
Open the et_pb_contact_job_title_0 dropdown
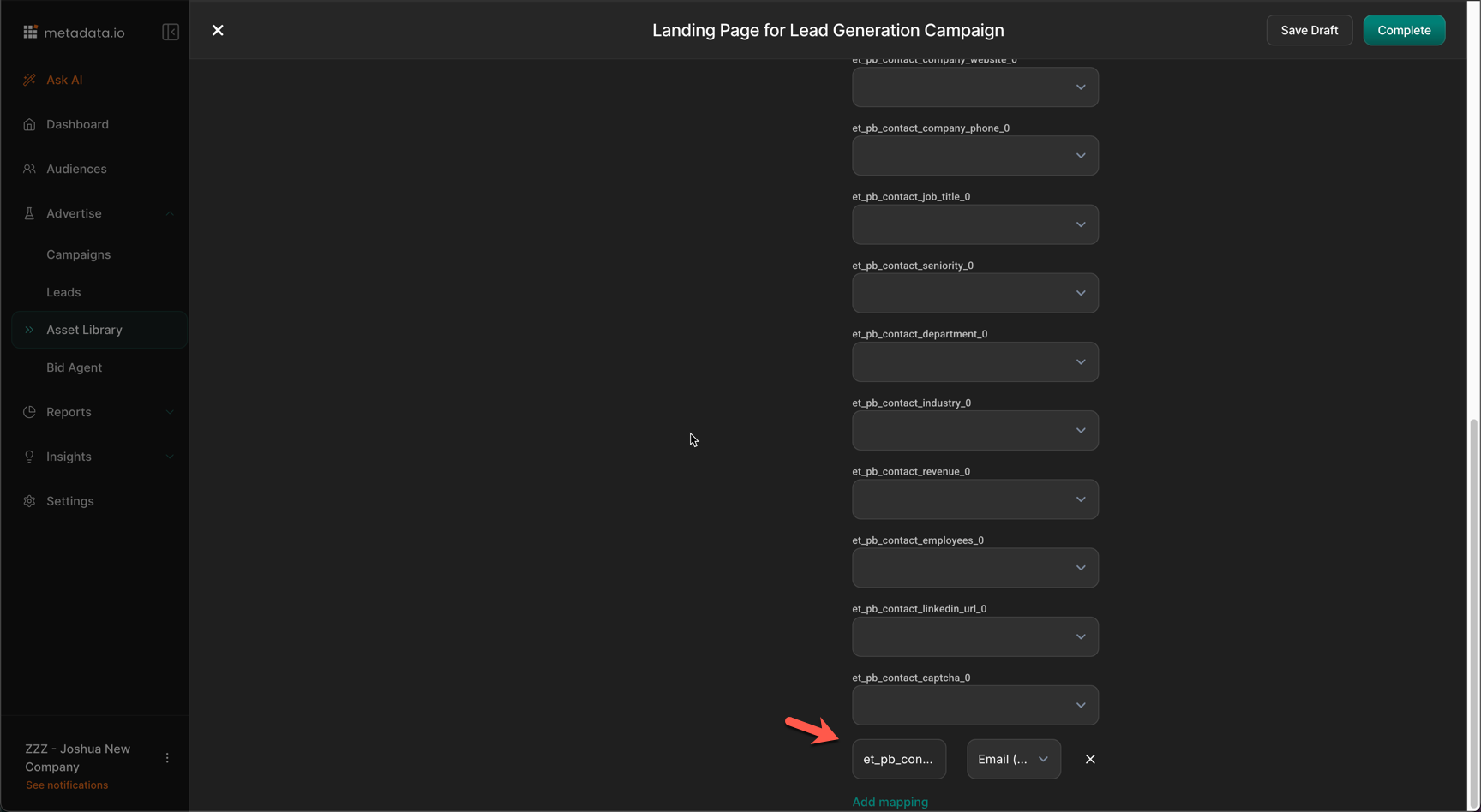pyautogui.click(x=974, y=224)
